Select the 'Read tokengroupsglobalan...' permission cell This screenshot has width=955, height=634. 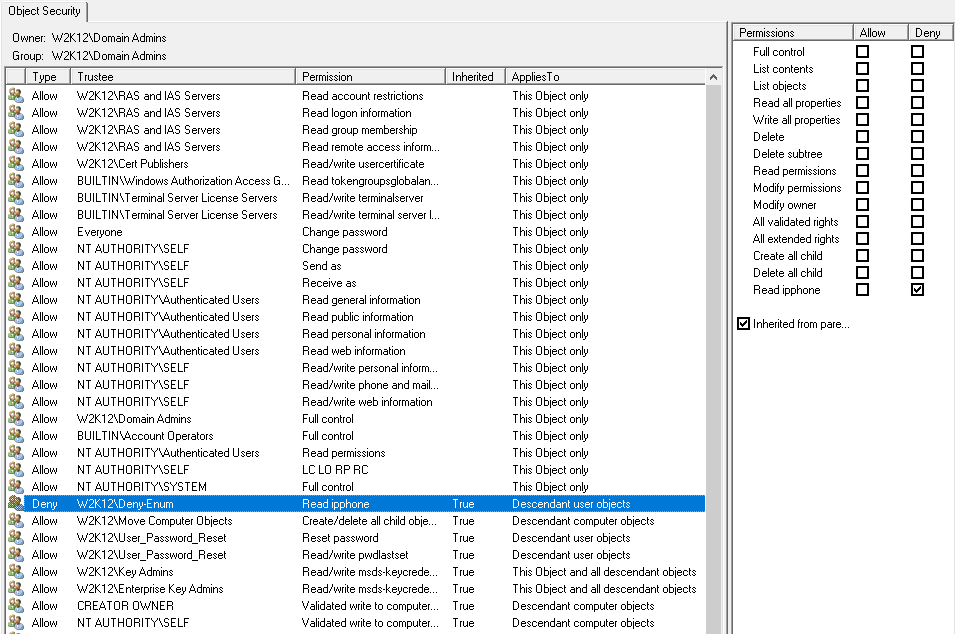(370, 181)
